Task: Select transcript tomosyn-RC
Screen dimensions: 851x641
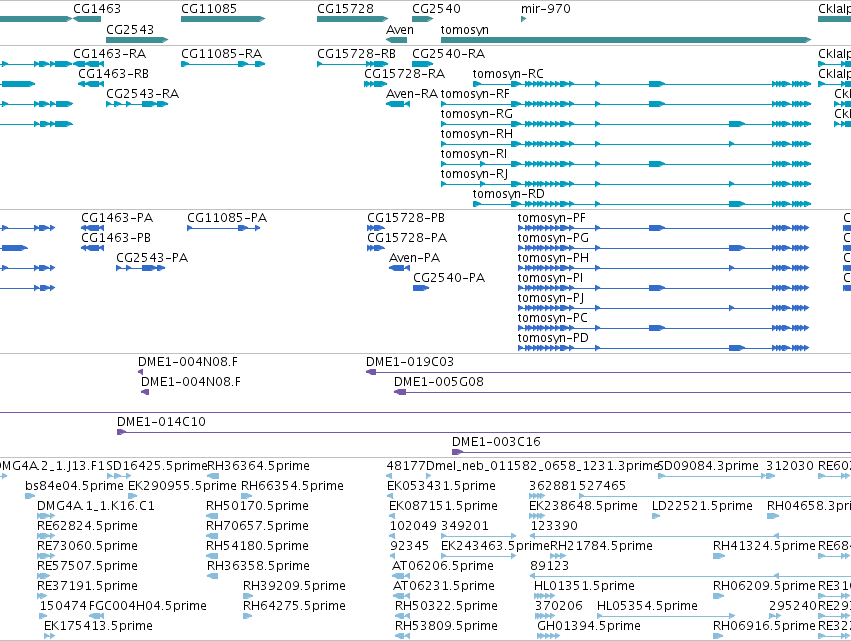Action: [x=642, y=84]
